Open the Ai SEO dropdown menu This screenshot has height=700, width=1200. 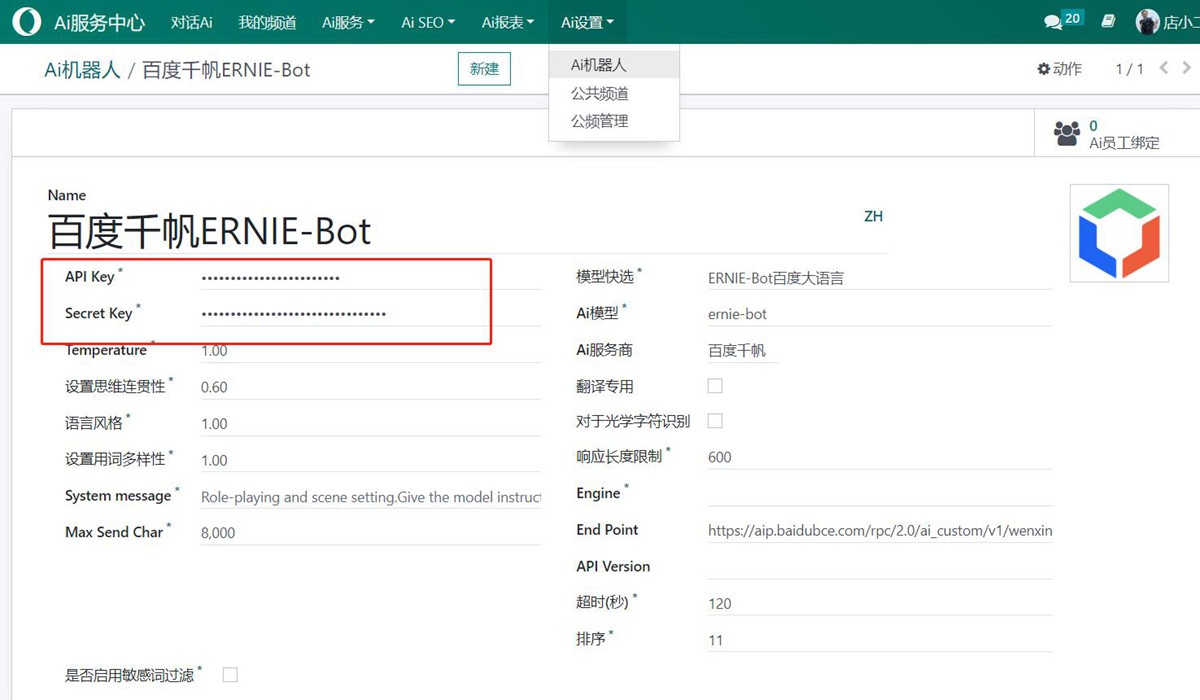tap(427, 22)
